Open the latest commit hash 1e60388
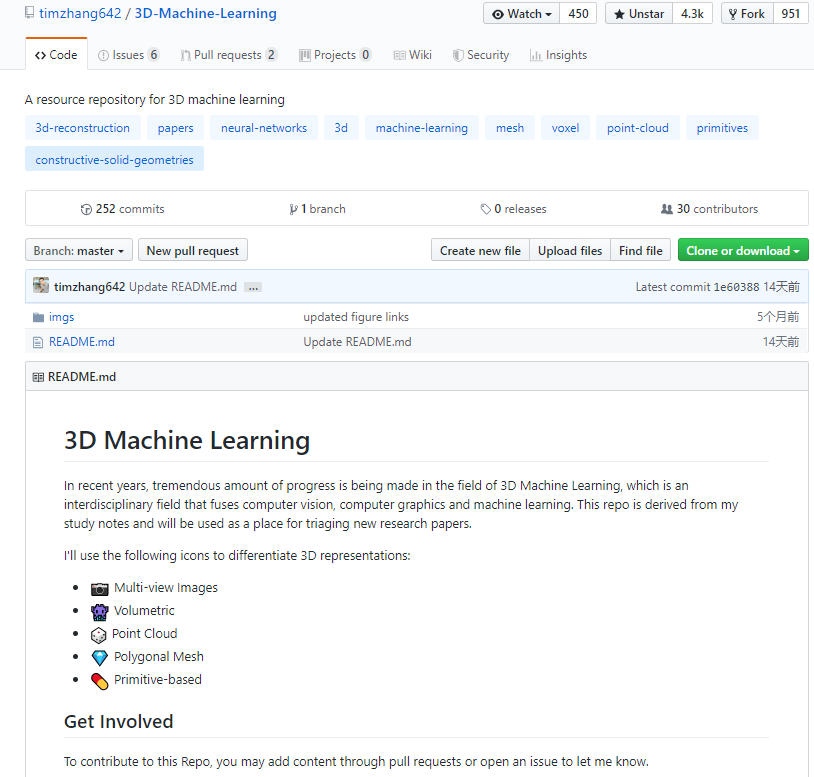 coord(736,287)
